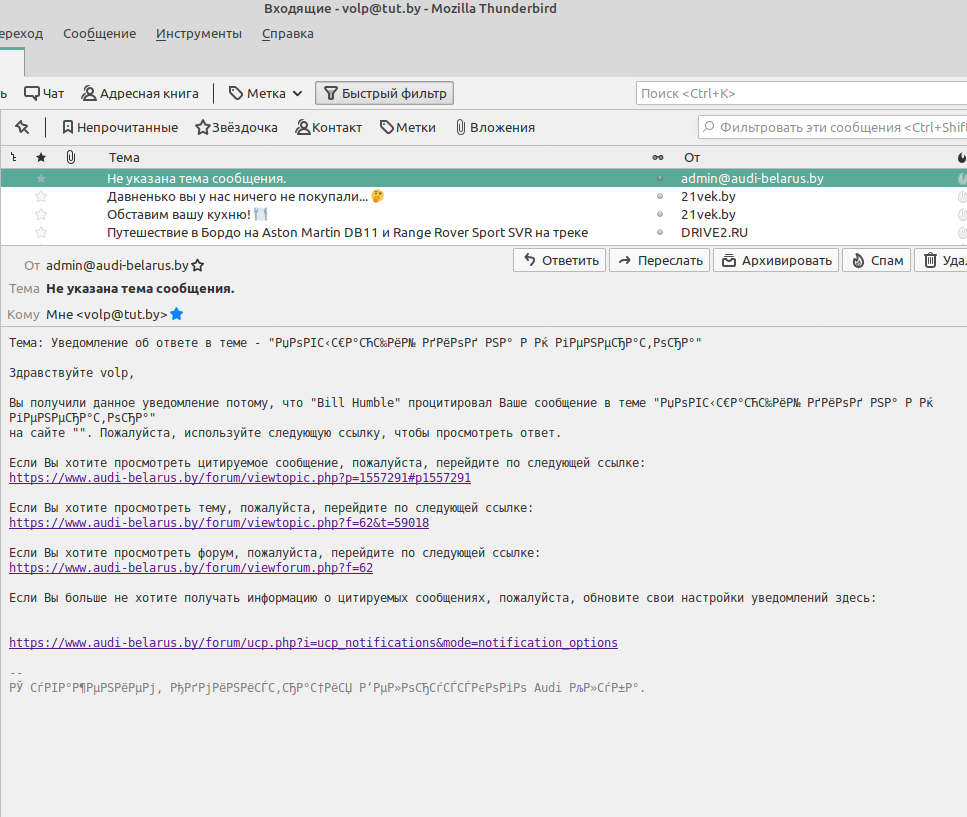Toggle the Вложения (Attachments) filter
967x817 pixels.
[x=494, y=127]
